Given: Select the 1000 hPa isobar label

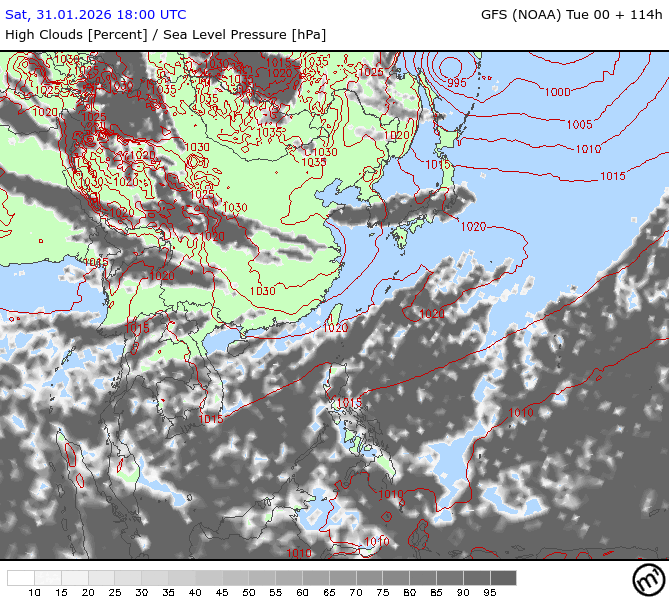Looking at the screenshot, I should coord(558,92).
